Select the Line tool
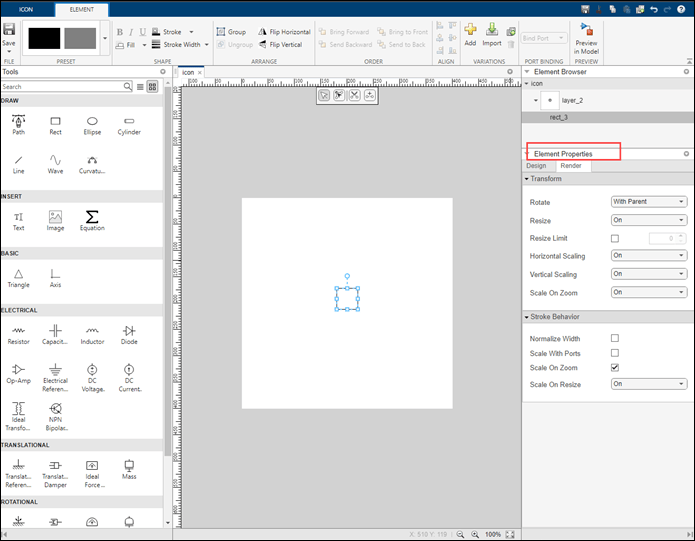The image size is (695, 541). point(18,164)
